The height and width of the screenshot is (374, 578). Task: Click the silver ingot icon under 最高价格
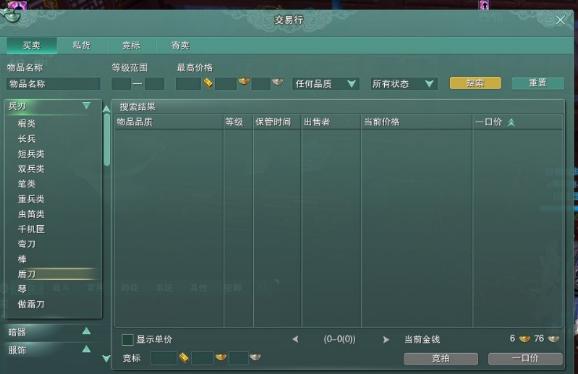[278, 82]
